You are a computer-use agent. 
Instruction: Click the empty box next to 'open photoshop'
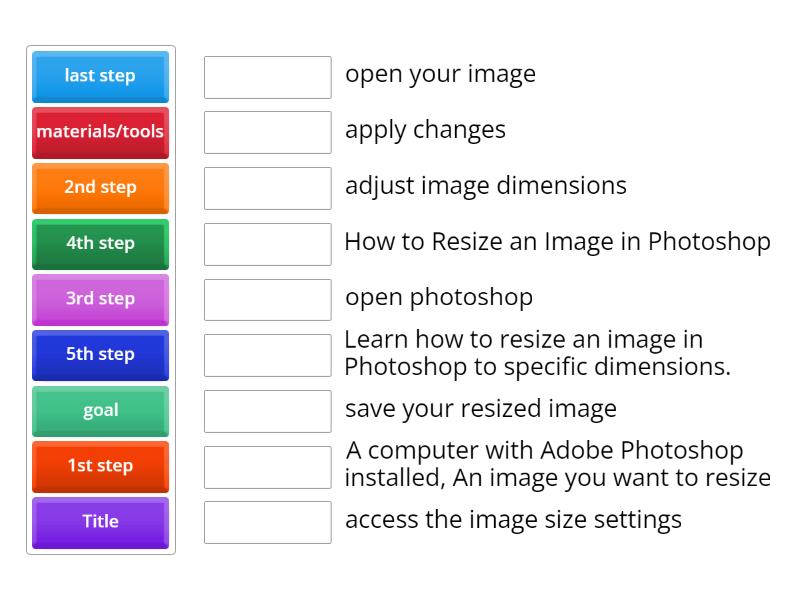click(267, 300)
